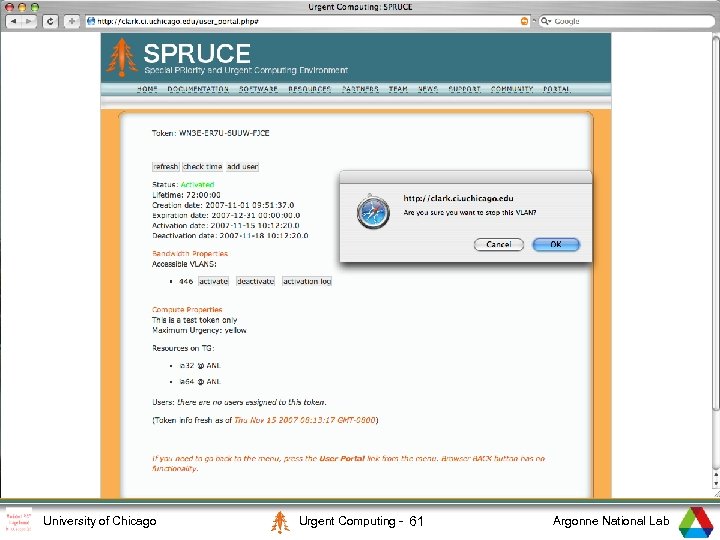Open the COMMUNITY menu item

pyautogui.click(x=512, y=89)
